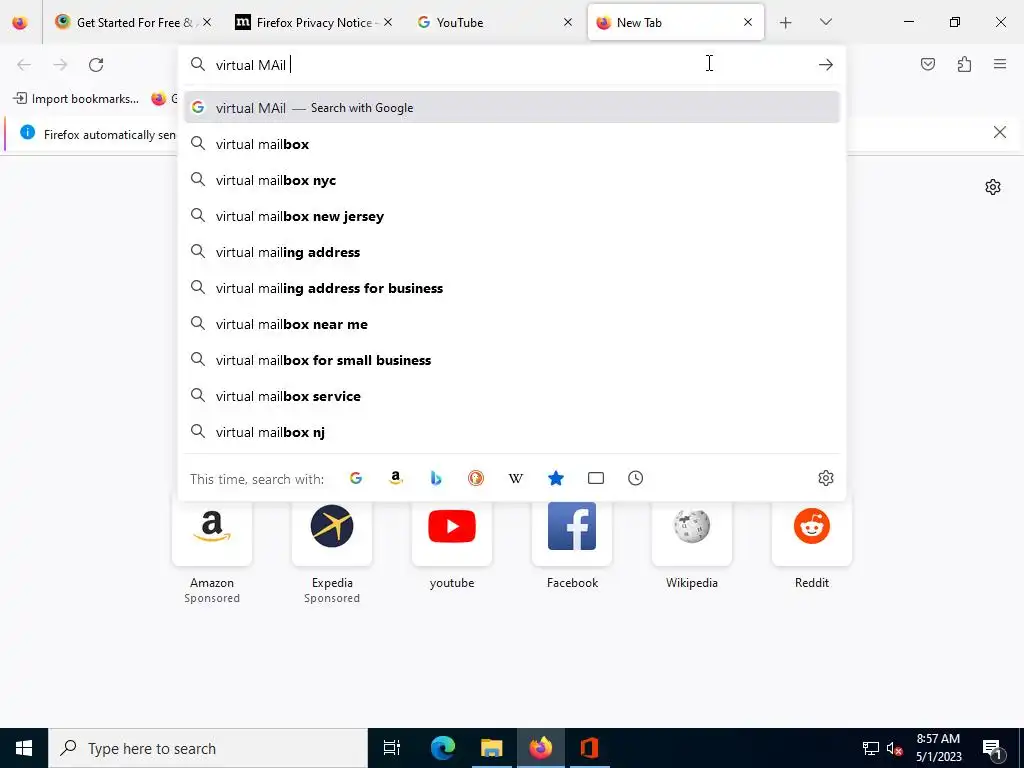Search this time with Amazon icon

396,478
